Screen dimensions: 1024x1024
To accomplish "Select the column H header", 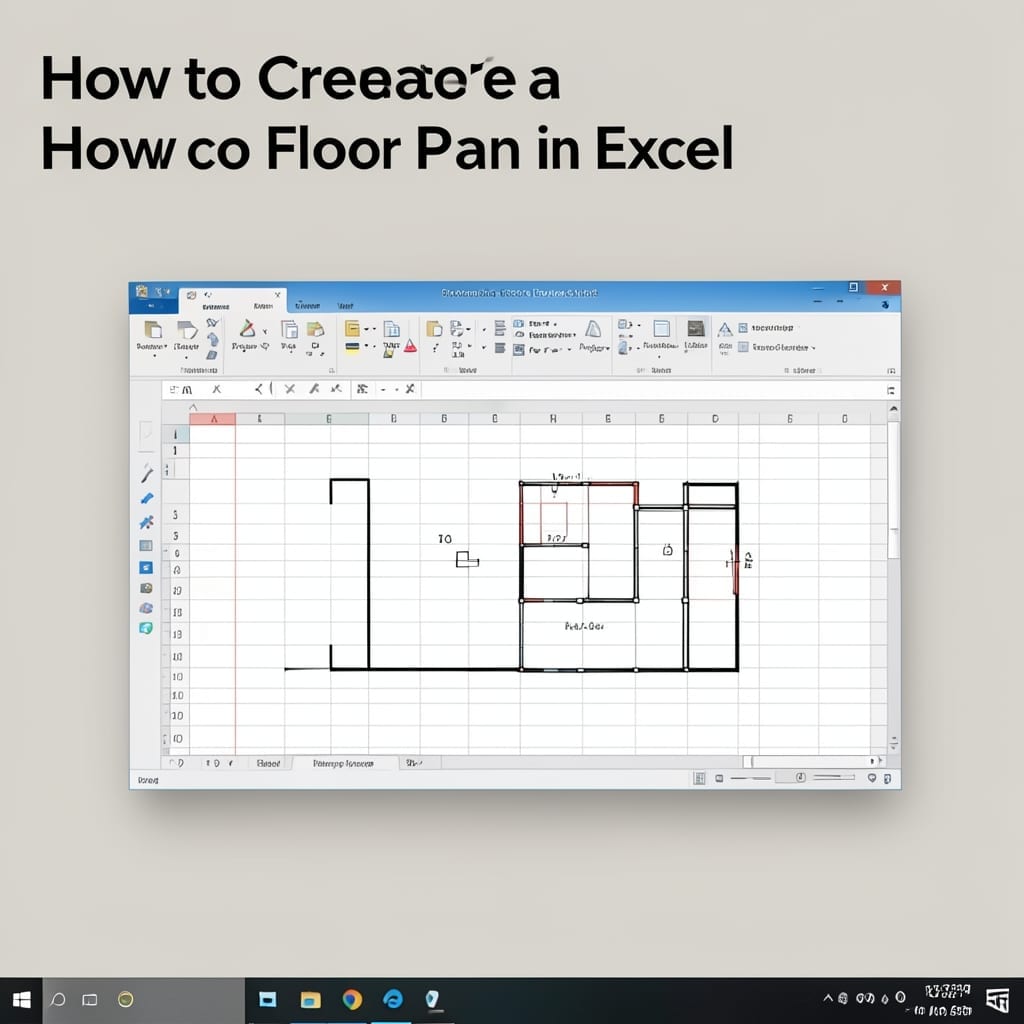I will (552, 419).
